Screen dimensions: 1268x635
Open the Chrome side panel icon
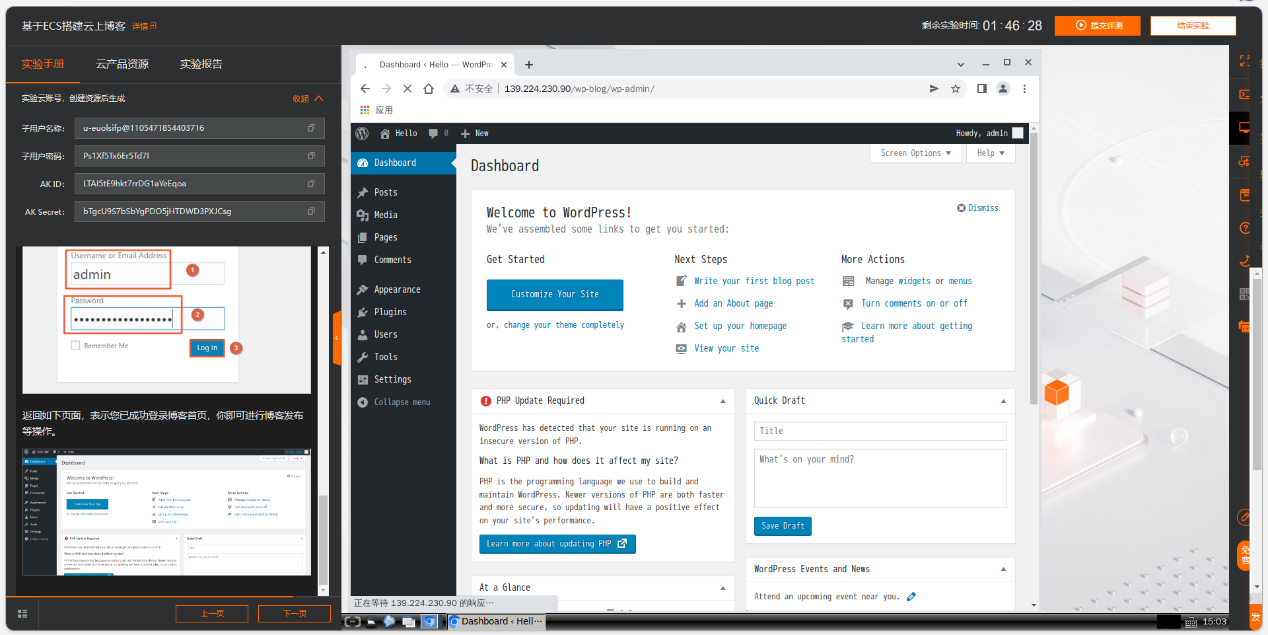coord(982,88)
